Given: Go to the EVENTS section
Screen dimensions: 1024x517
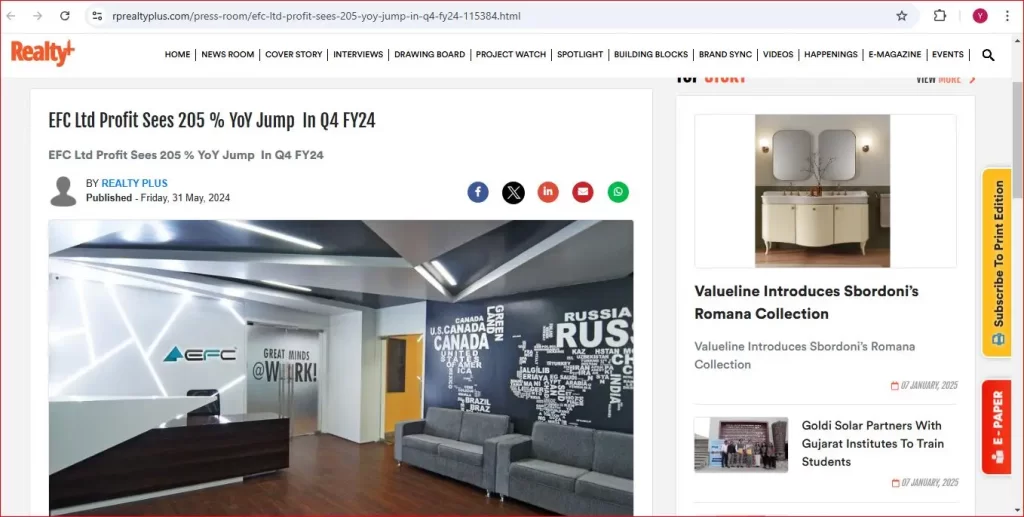Looking at the screenshot, I should point(948,54).
